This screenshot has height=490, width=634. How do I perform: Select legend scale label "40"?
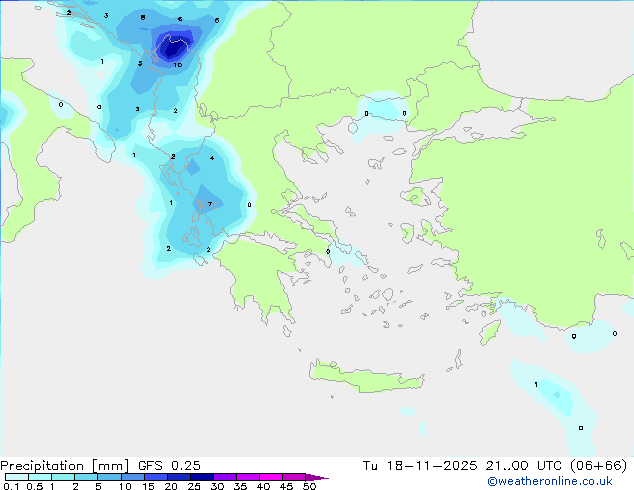pos(263,486)
